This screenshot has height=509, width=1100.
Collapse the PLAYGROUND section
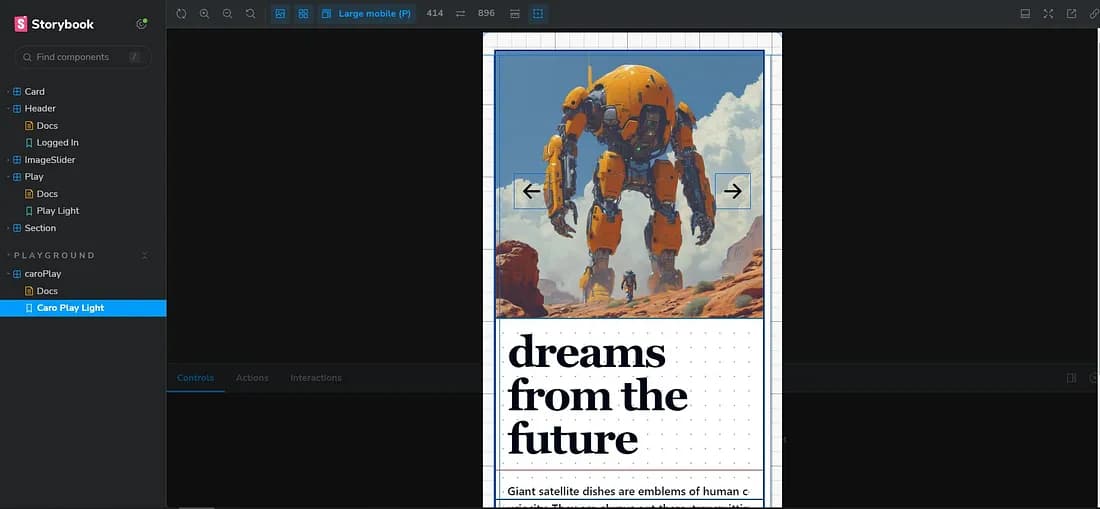(144, 256)
